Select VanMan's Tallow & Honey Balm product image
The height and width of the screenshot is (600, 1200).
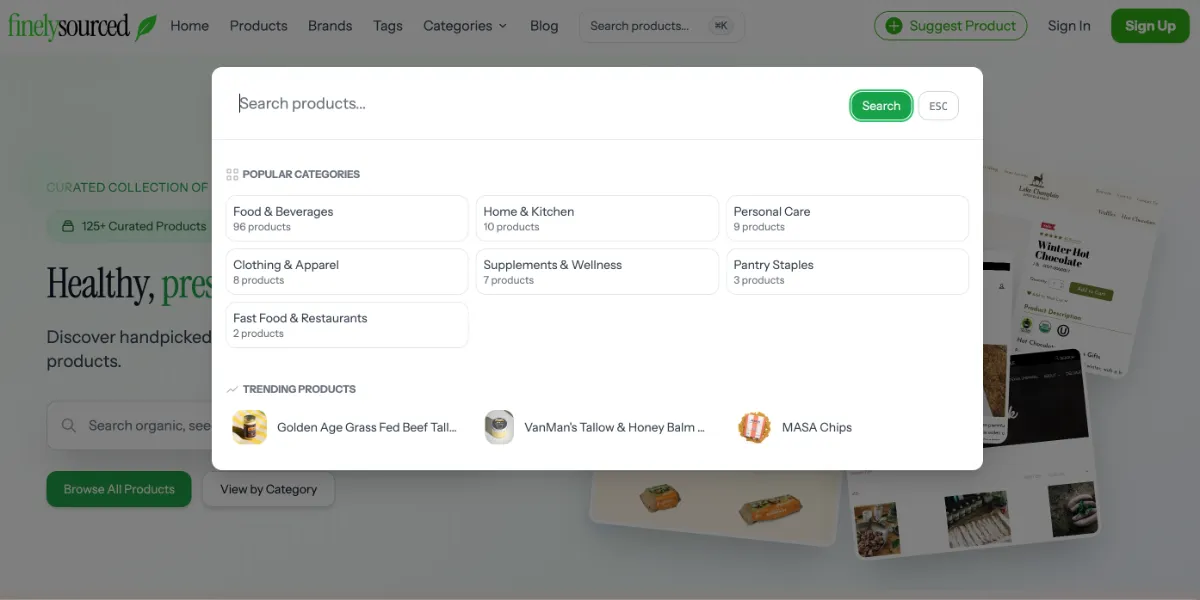tap(499, 427)
